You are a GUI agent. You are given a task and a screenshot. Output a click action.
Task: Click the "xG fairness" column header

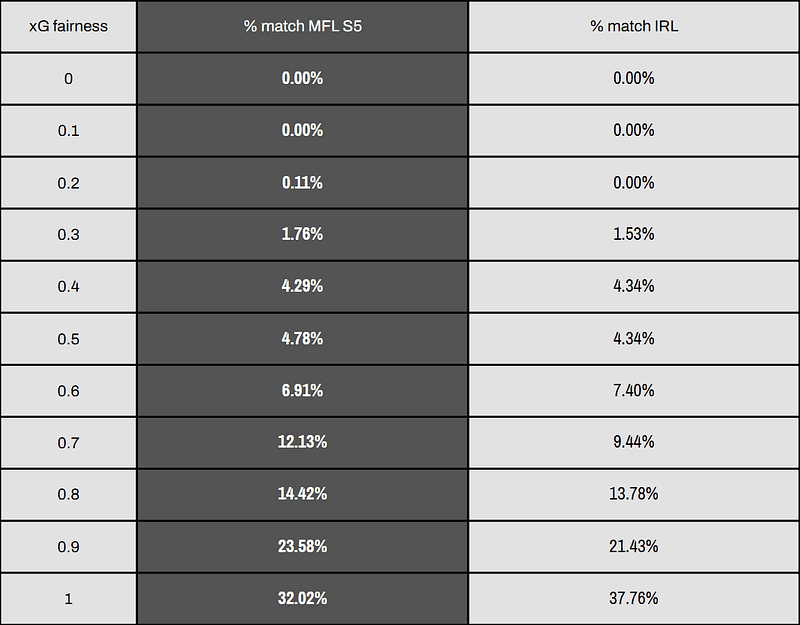click(x=68, y=26)
